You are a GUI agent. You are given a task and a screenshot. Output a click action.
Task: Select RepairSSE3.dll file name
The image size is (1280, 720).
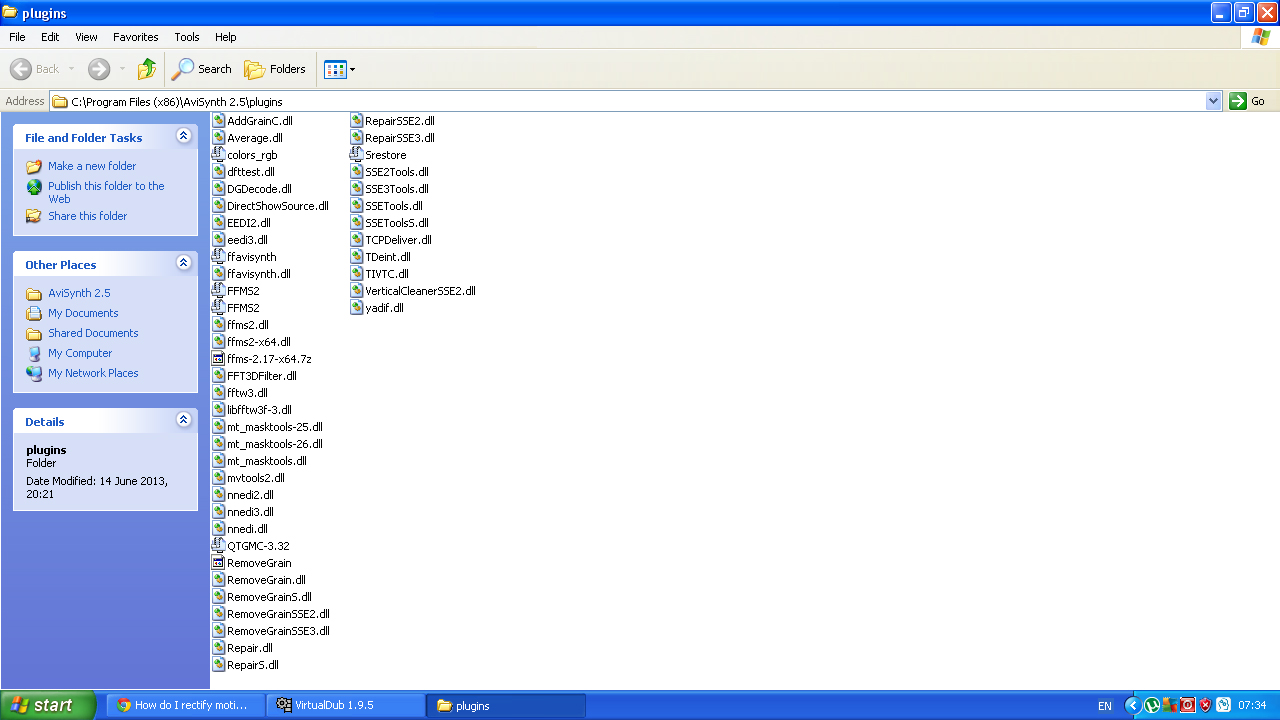coord(400,138)
